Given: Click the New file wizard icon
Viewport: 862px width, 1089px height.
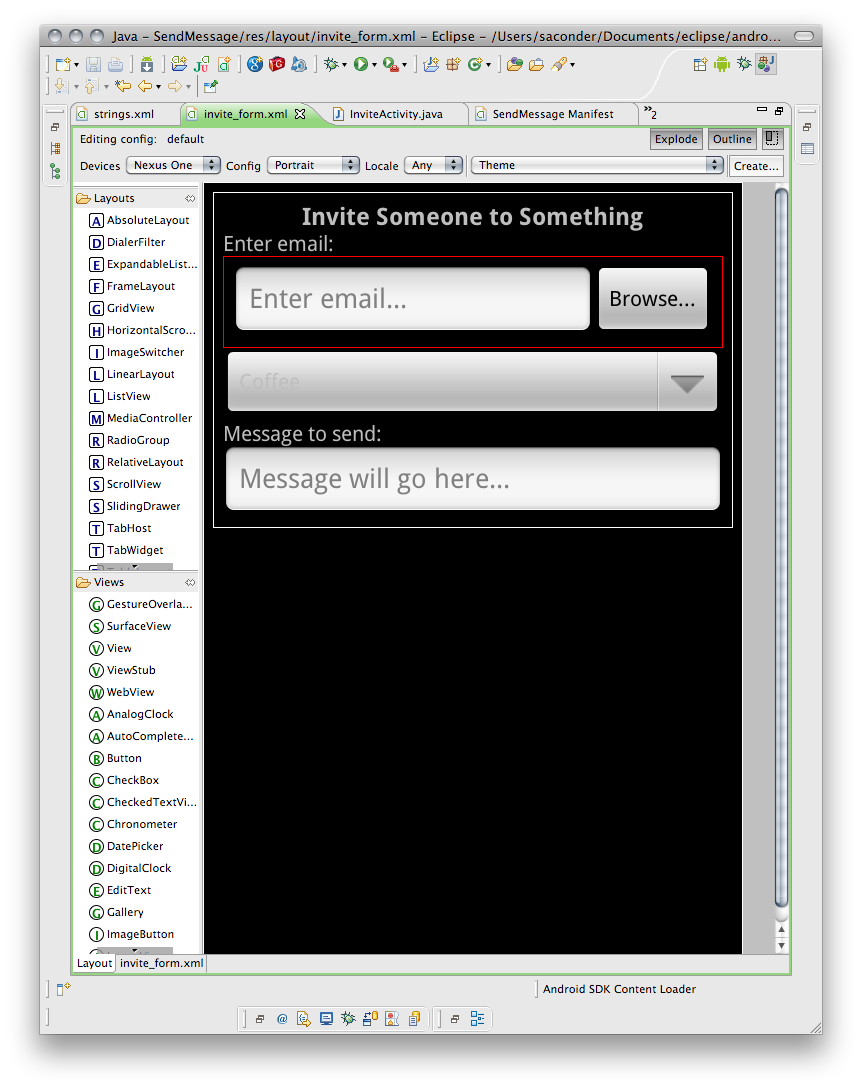Looking at the screenshot, I should point(63,65).
